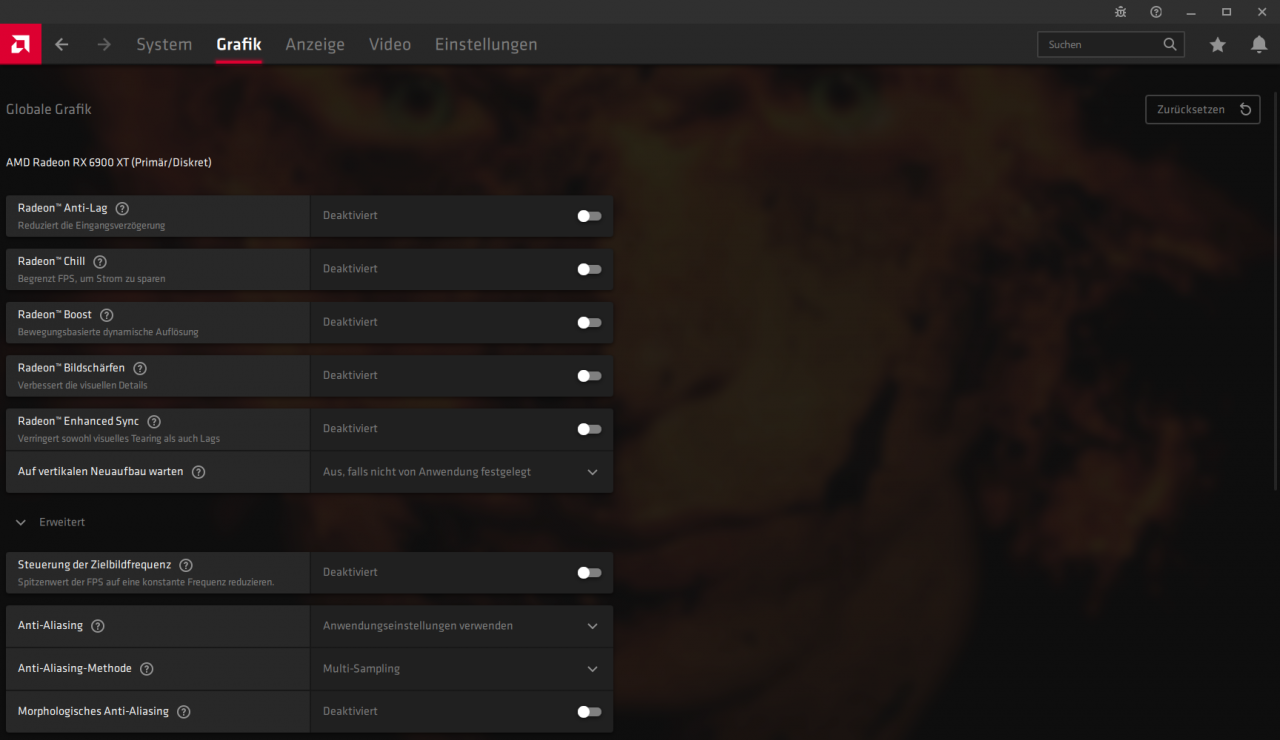This screenshot has height=740, width=1280.
Task: Enable Radeon Bildschärfen toggle
Action: (589, 376)
